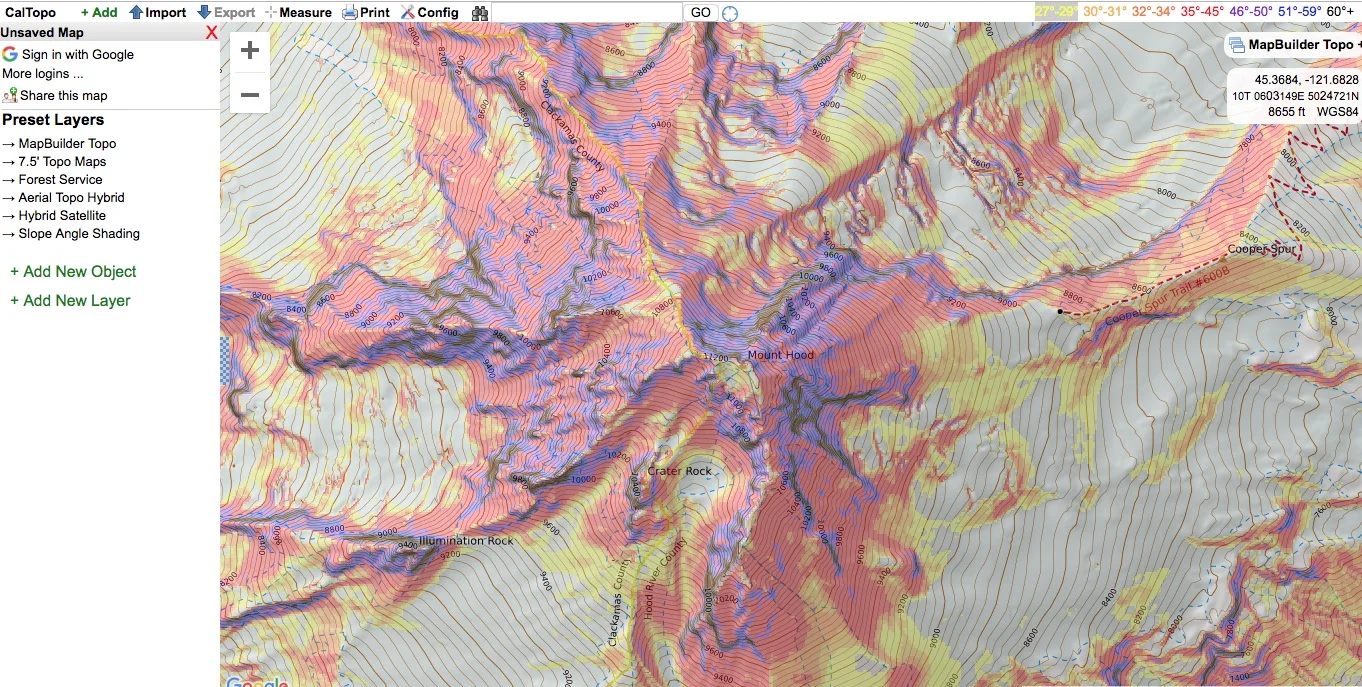The width and height of the screenshot is (1362, 687).
Task: Click the GO button
Action: point(701,13)
